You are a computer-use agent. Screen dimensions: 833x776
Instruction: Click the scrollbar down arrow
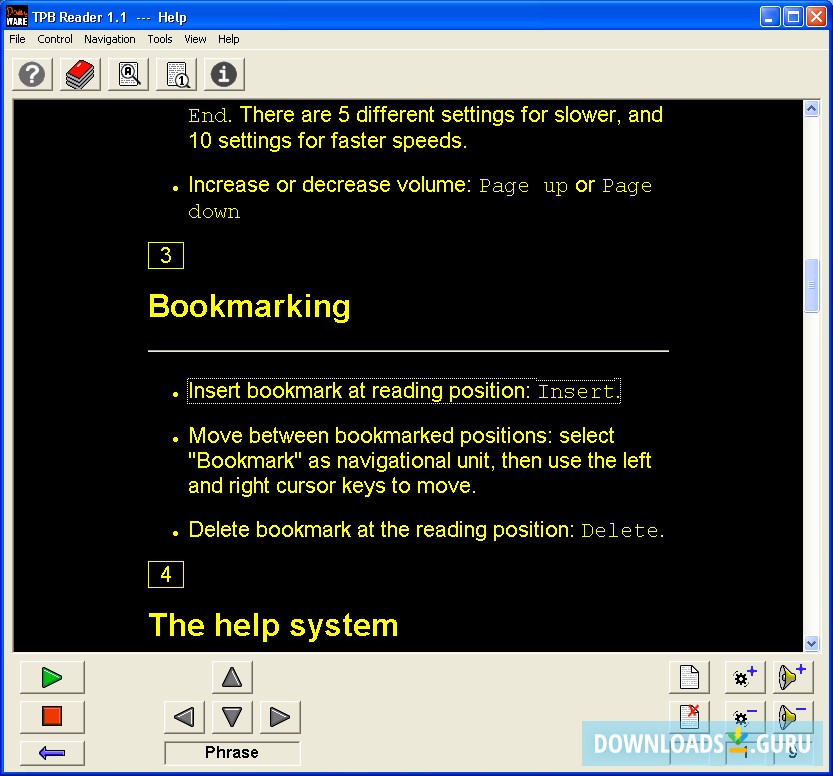click(x=812, y=644)
